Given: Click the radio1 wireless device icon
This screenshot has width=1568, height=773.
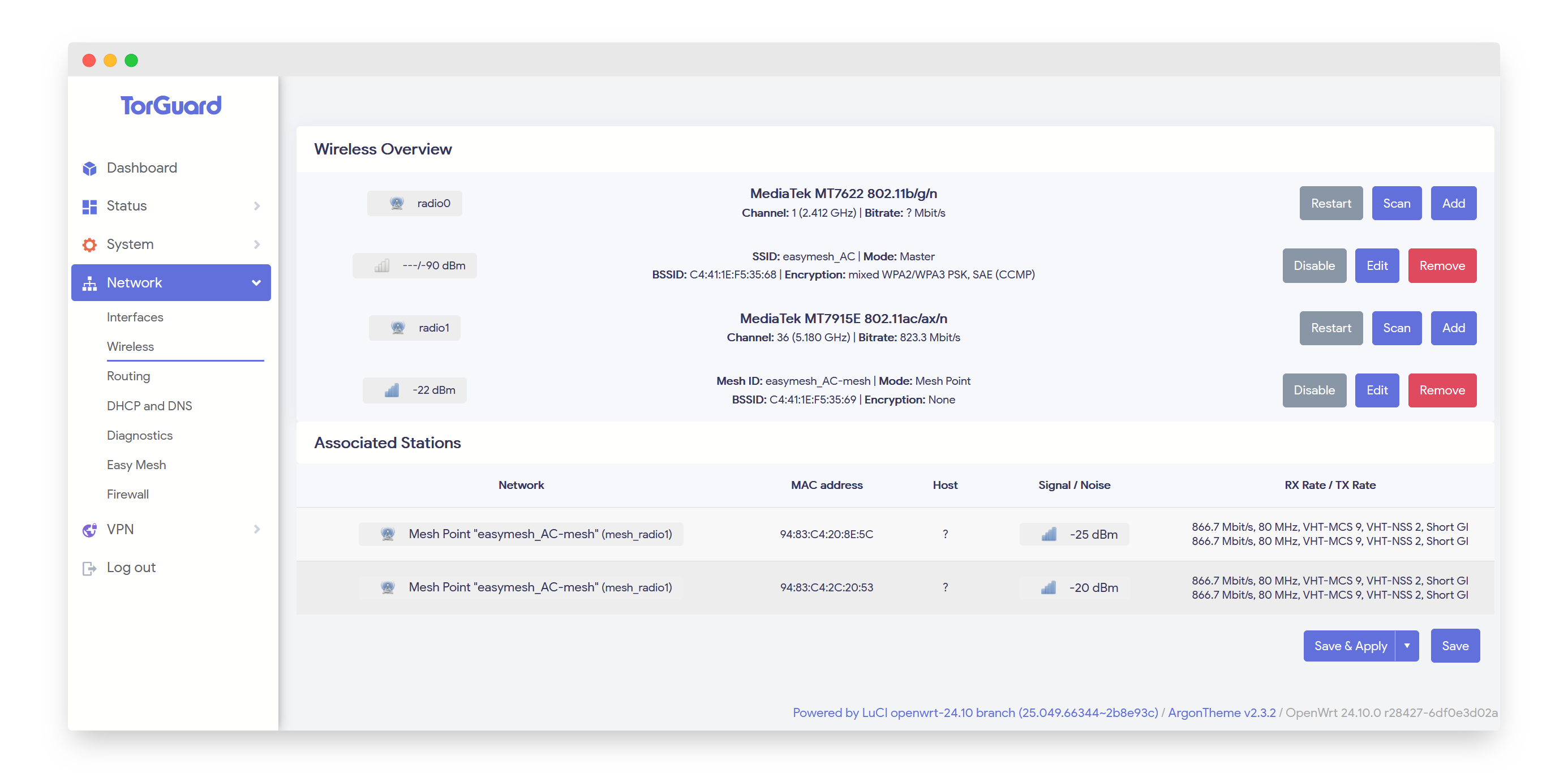Looking at the screenshot, I should coord(398,328).
